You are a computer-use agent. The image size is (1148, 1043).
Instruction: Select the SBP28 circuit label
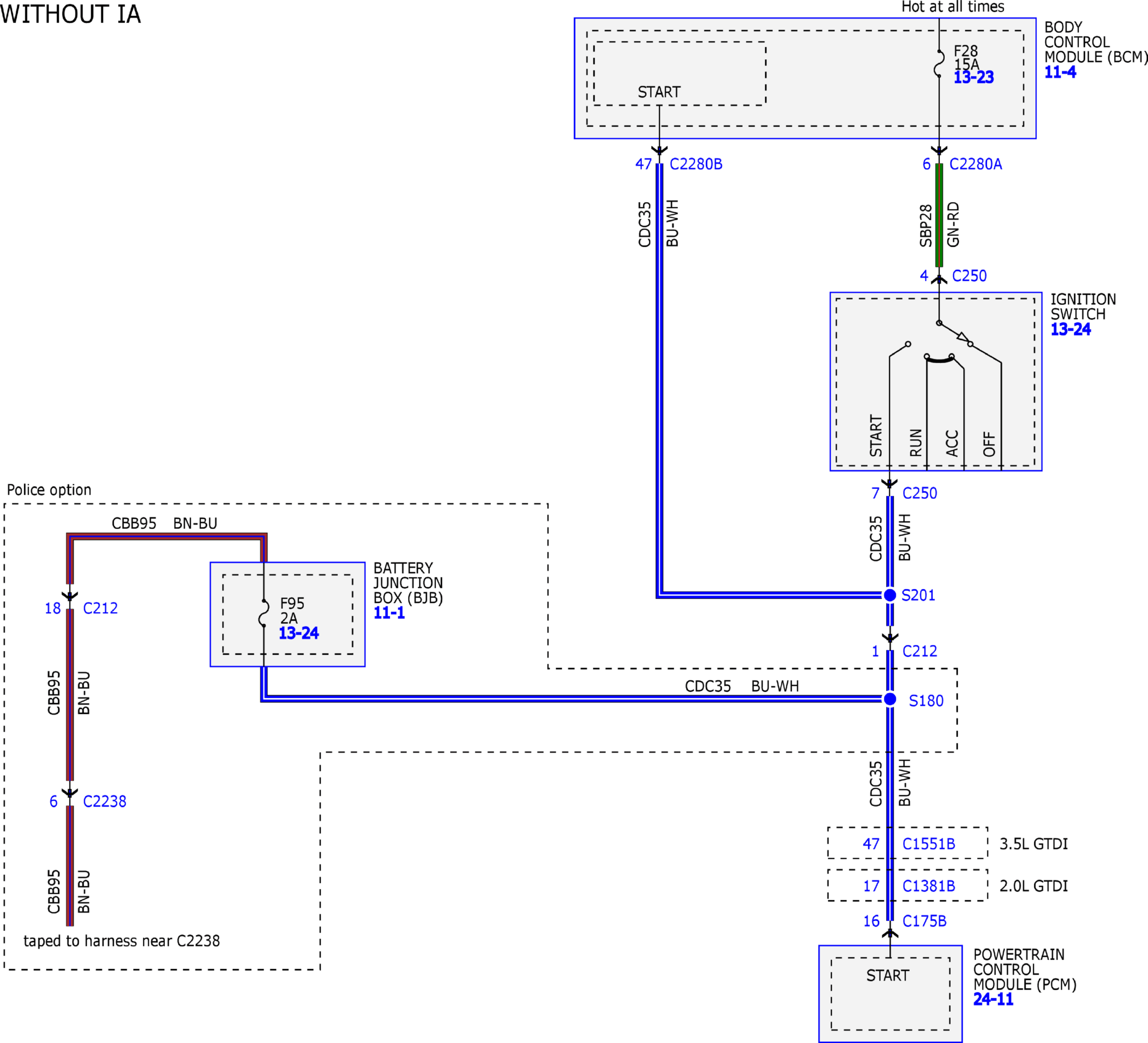pos(926,225)
